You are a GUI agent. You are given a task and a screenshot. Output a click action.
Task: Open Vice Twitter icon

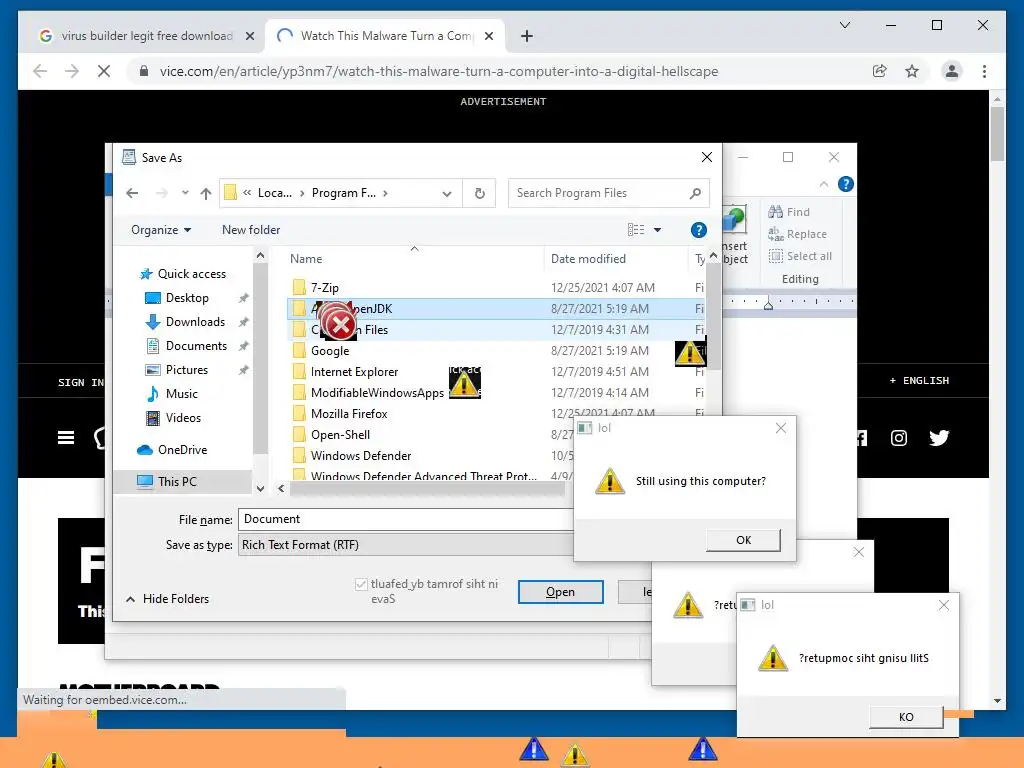[x=938, y=438]
